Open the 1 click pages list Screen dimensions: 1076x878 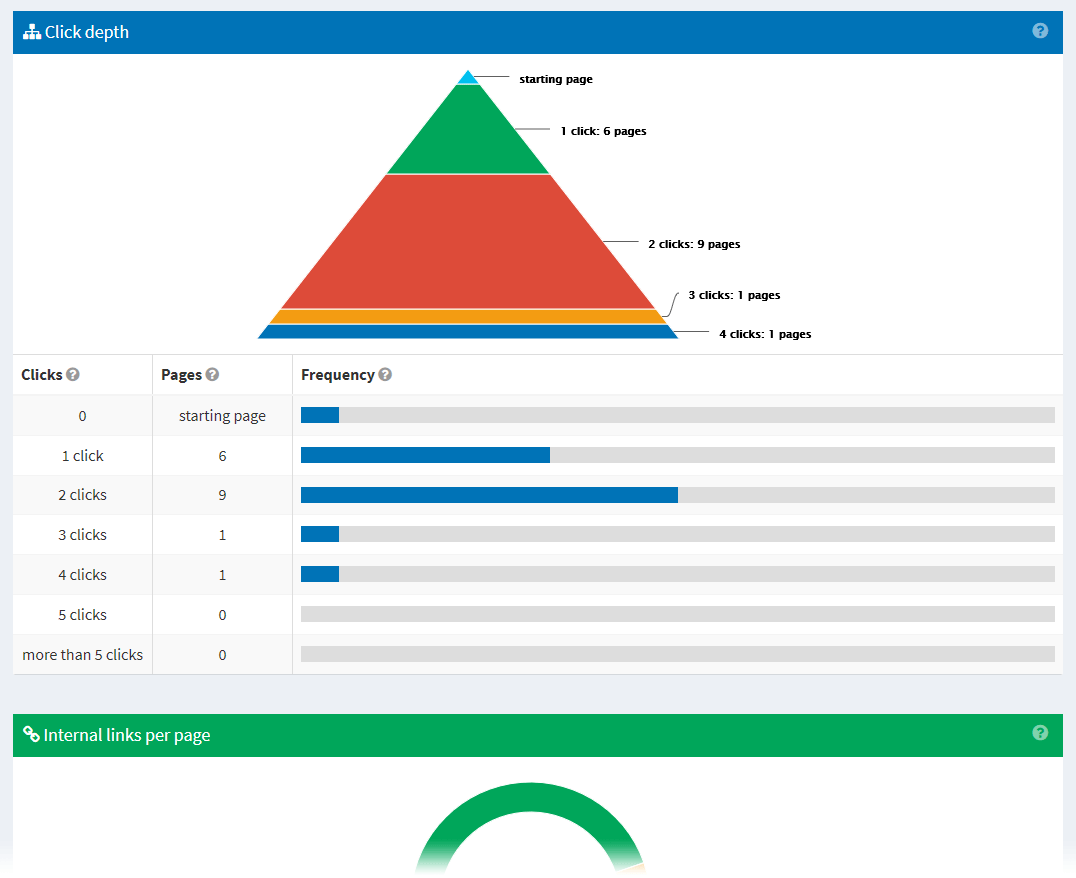click(82, 454)
